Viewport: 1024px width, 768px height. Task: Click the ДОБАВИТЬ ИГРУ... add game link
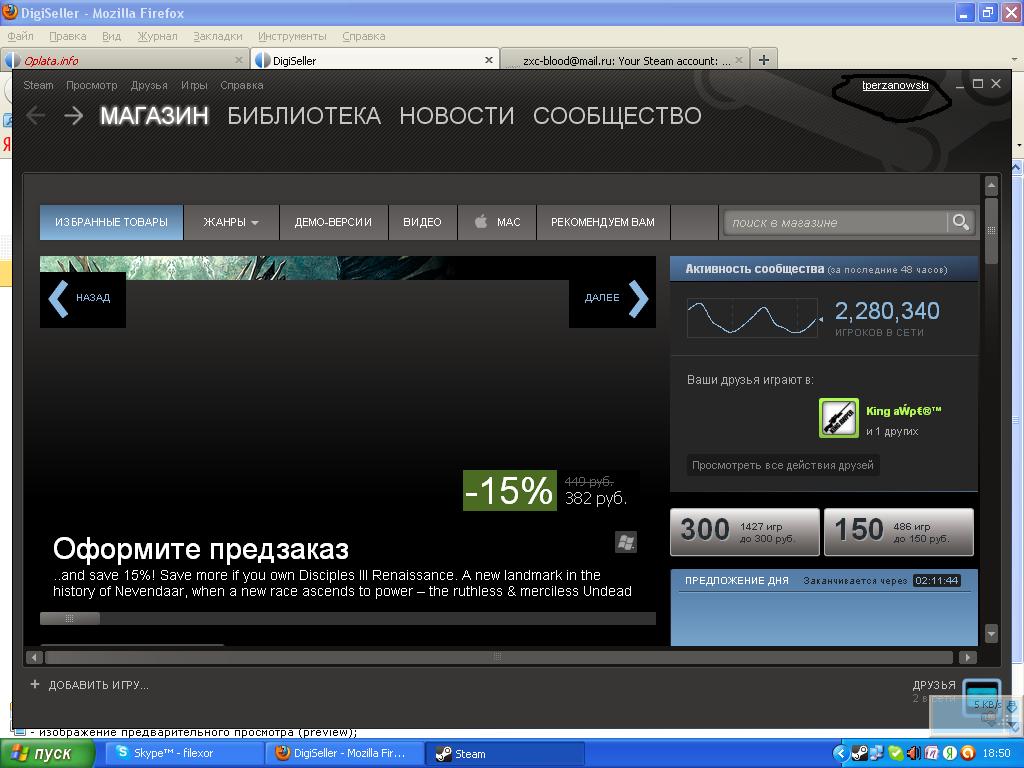click(x=99, y=685)
